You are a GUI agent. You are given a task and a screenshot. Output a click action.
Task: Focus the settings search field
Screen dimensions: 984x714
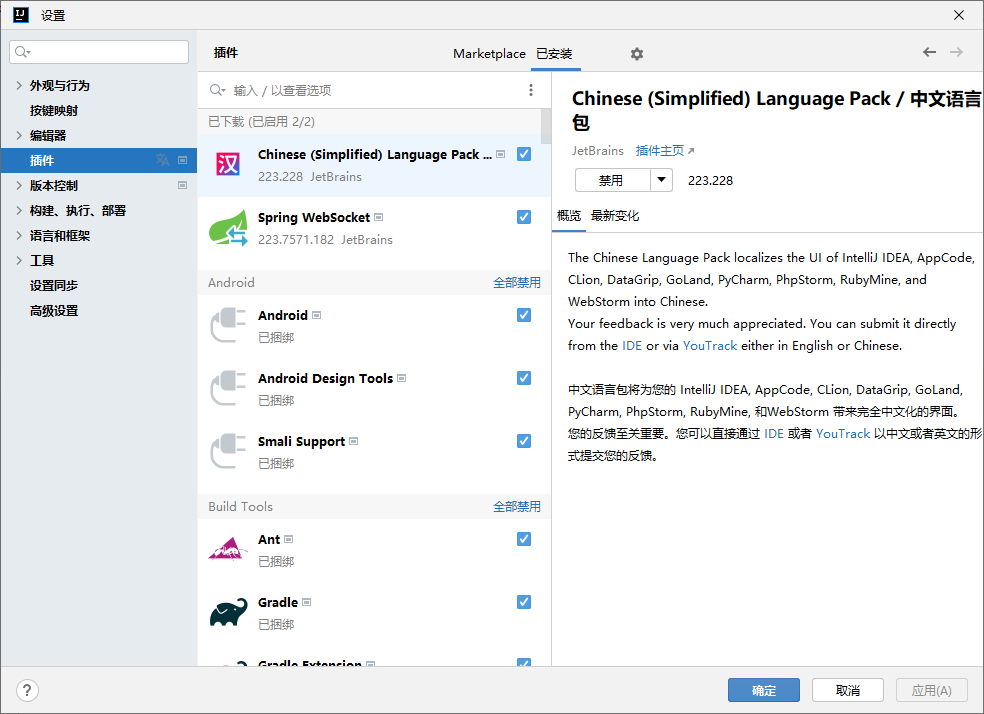point(99,52)
